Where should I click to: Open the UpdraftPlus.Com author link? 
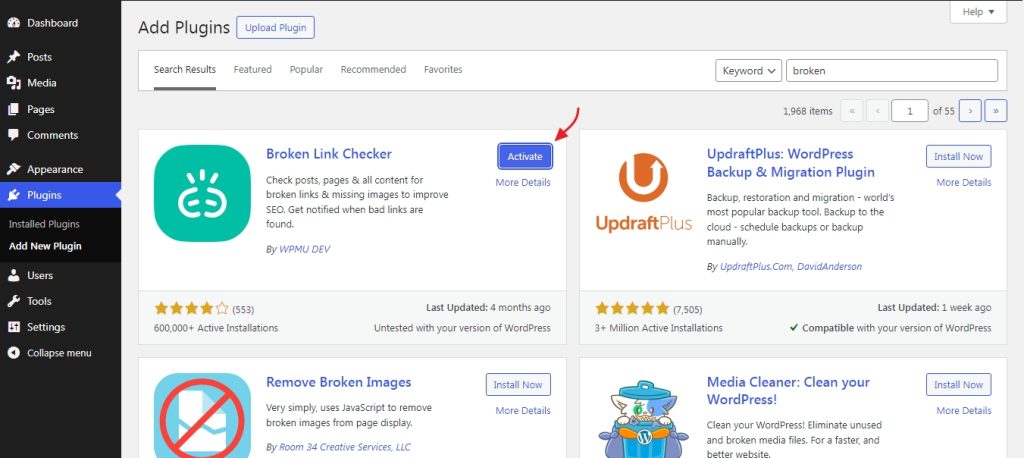755,267
